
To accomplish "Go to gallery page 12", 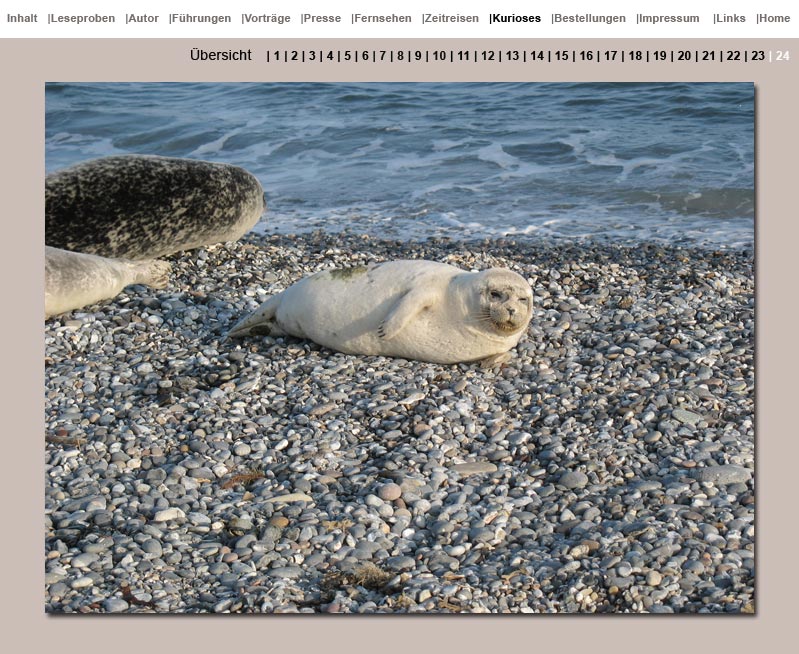I will [487, 56].
